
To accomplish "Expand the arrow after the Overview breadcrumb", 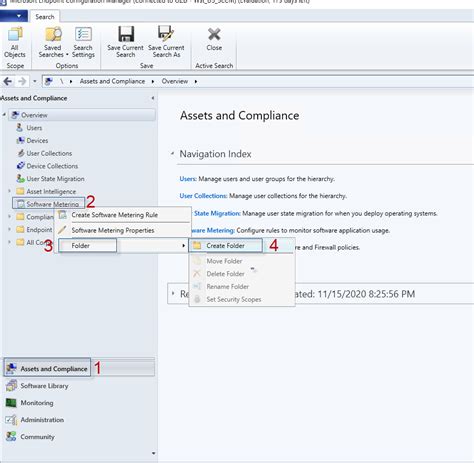I will click(x=196, y=81).
